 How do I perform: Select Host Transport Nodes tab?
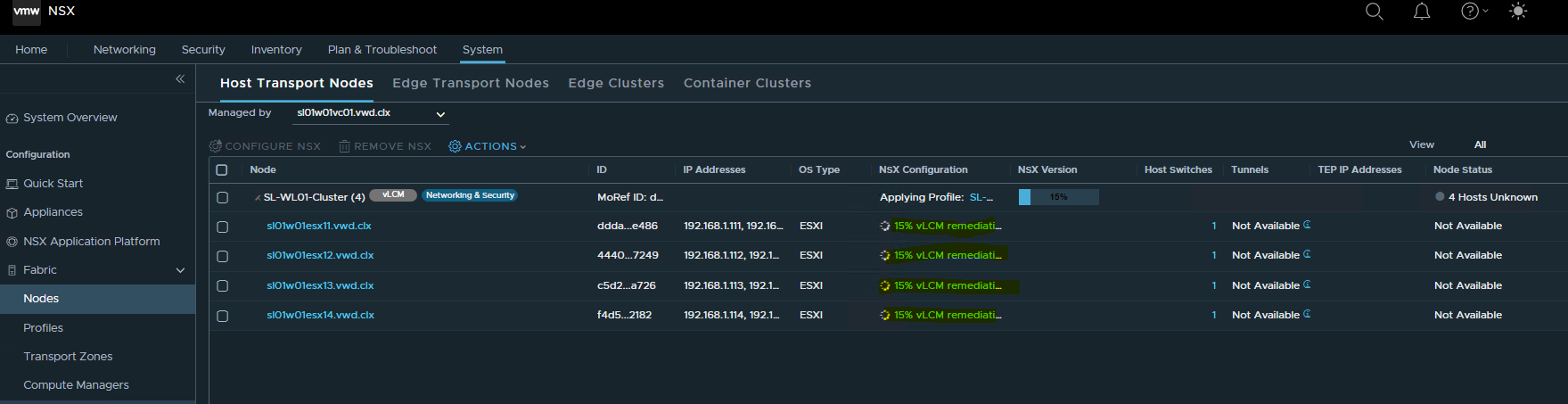pyautogui.click(x=297, y=83)
